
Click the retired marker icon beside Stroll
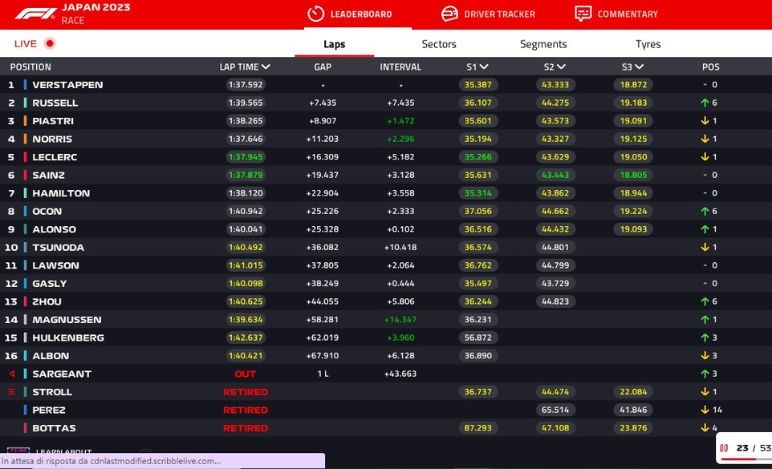[13, 392]
